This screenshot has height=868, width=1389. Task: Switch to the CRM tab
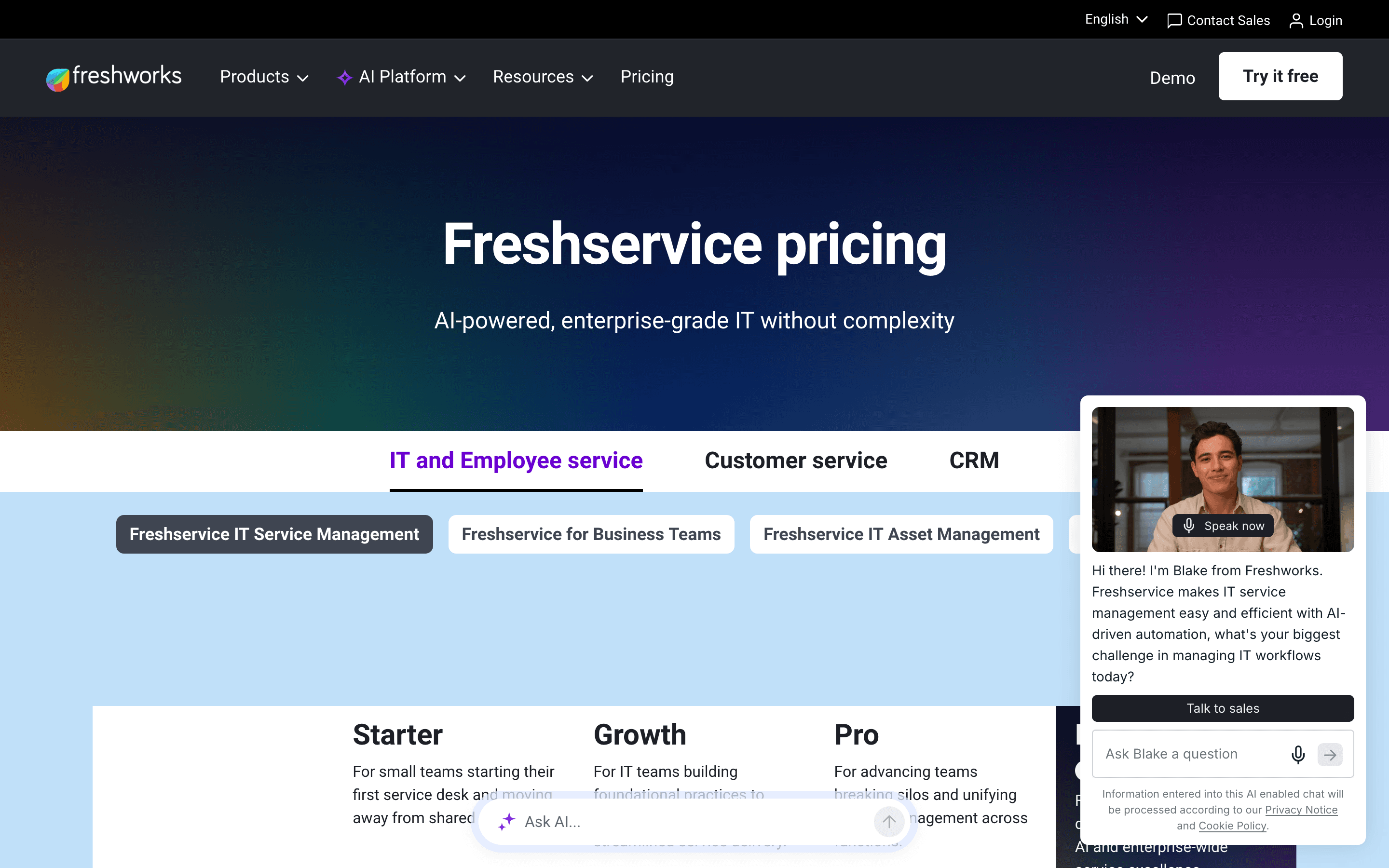pyautogui.click(x=974, y=461)
